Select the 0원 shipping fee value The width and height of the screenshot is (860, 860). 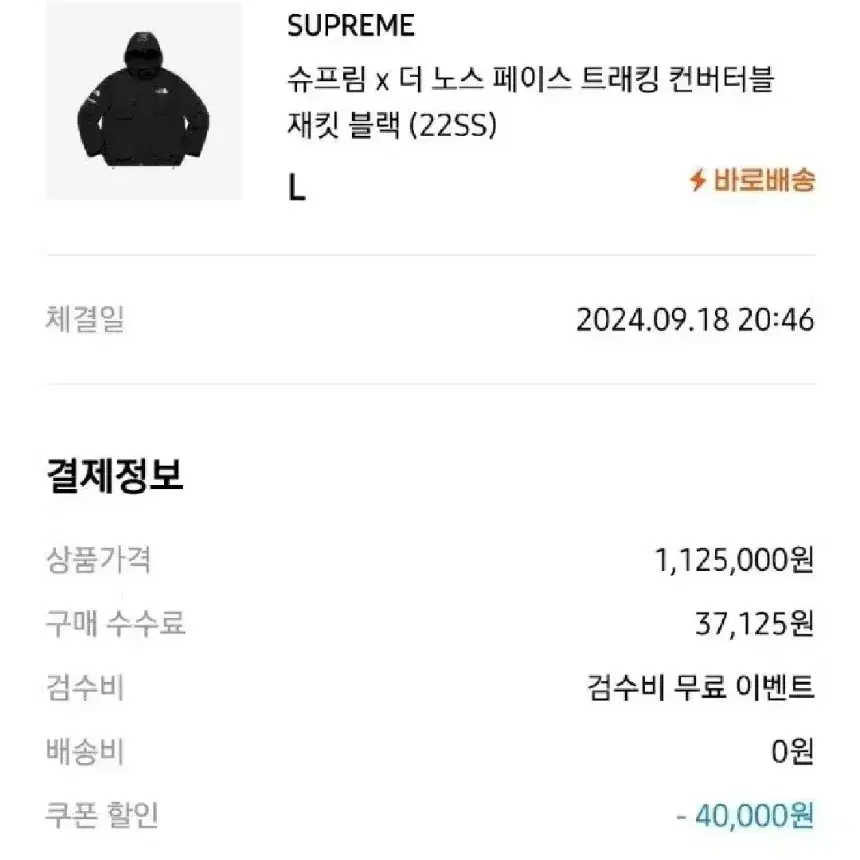tap(793, 752)
